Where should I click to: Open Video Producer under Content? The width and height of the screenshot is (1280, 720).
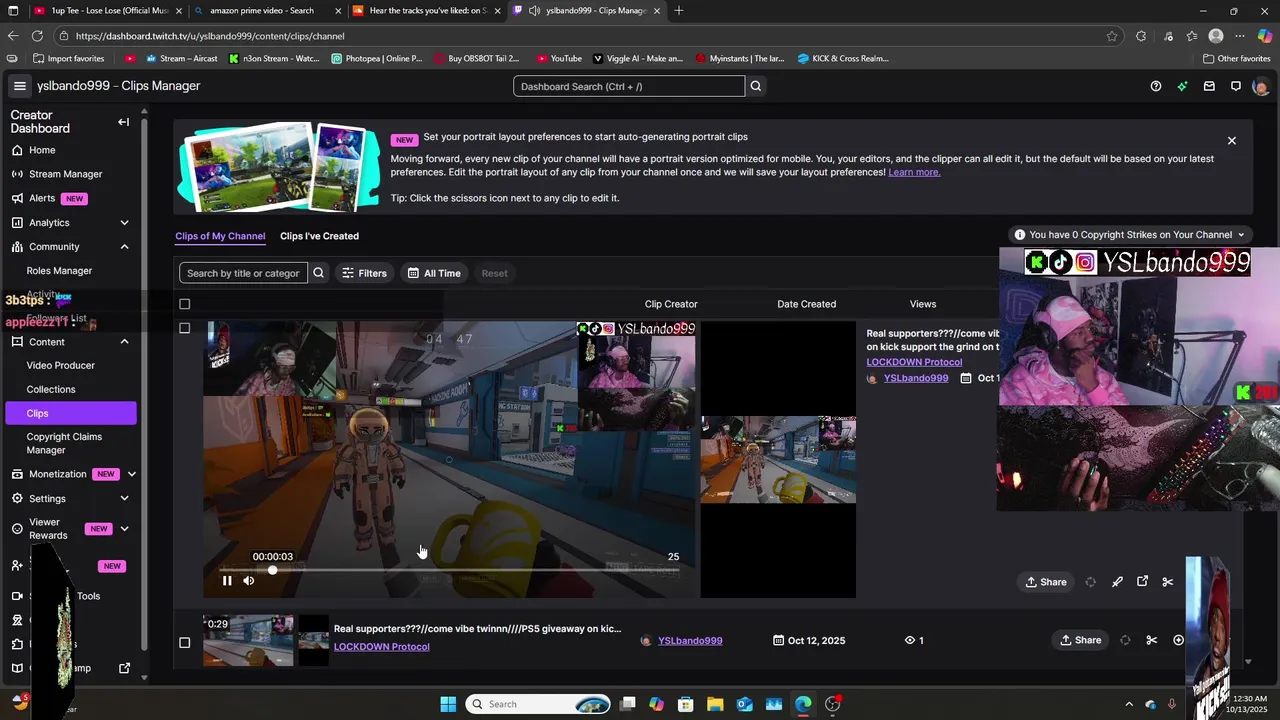pyautogui.click(x=60, y=365)
